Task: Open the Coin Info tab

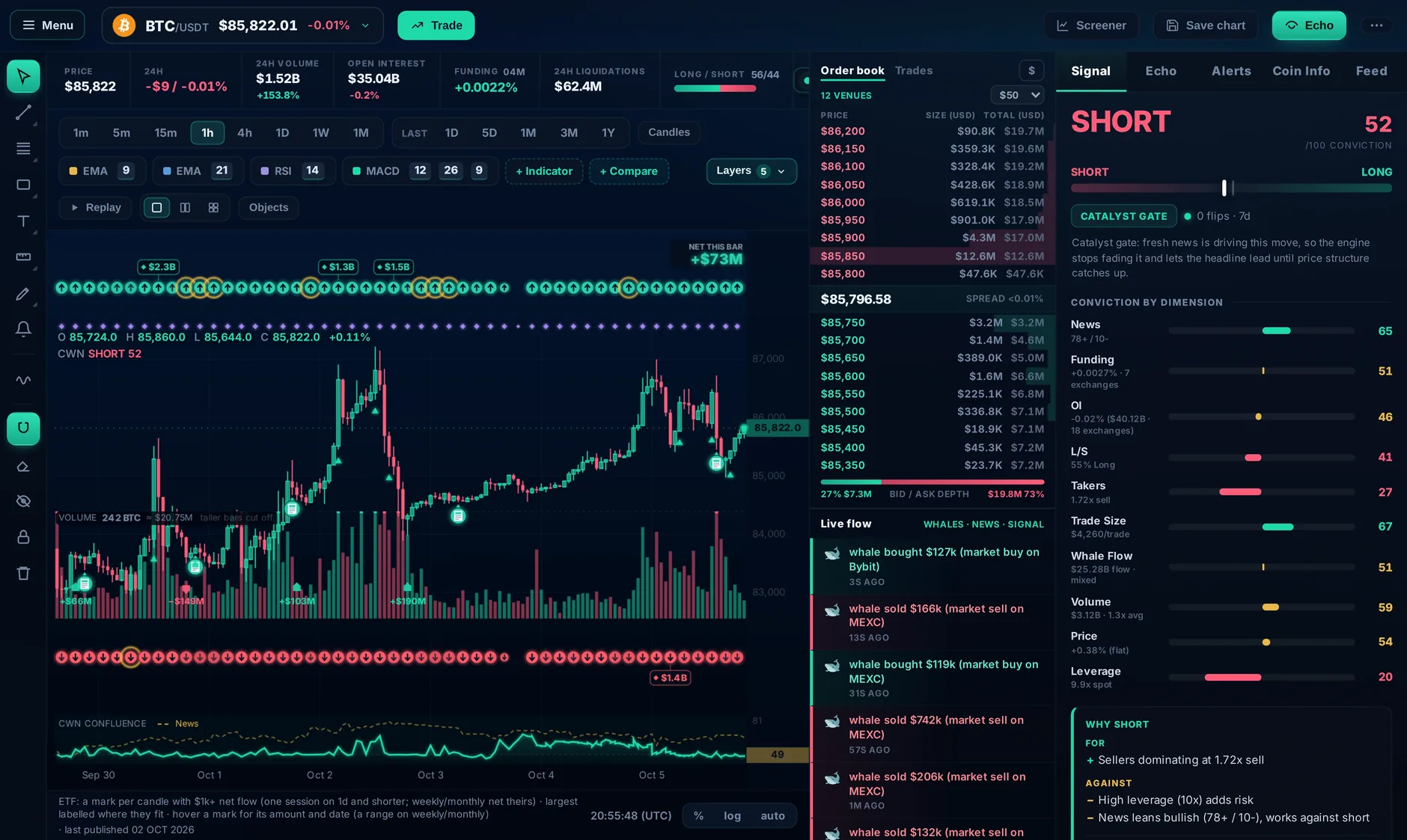Action: click(x=1301, y=71)
